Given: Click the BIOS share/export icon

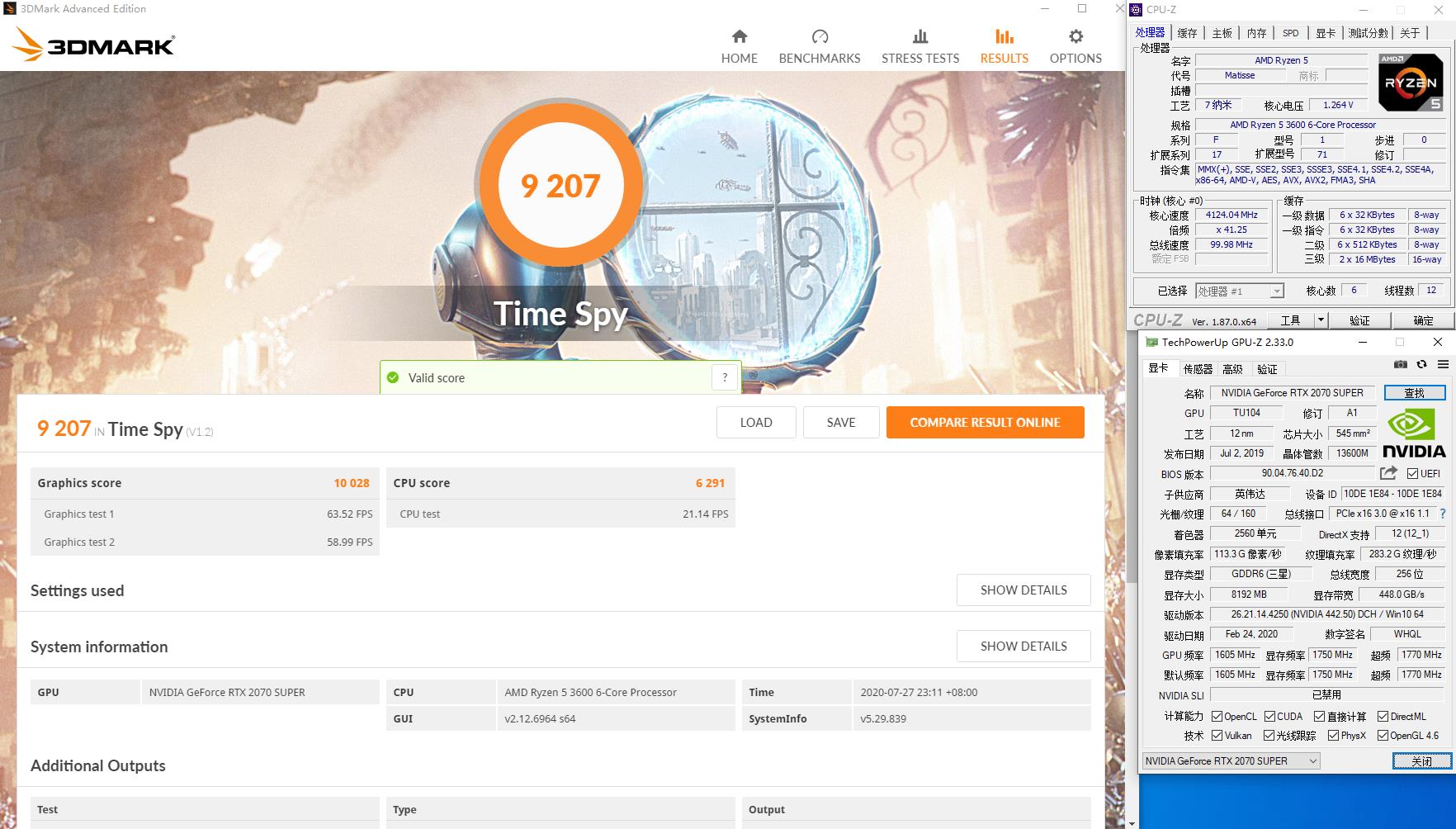Looking at the screenshot, I should coord(1388,473).
